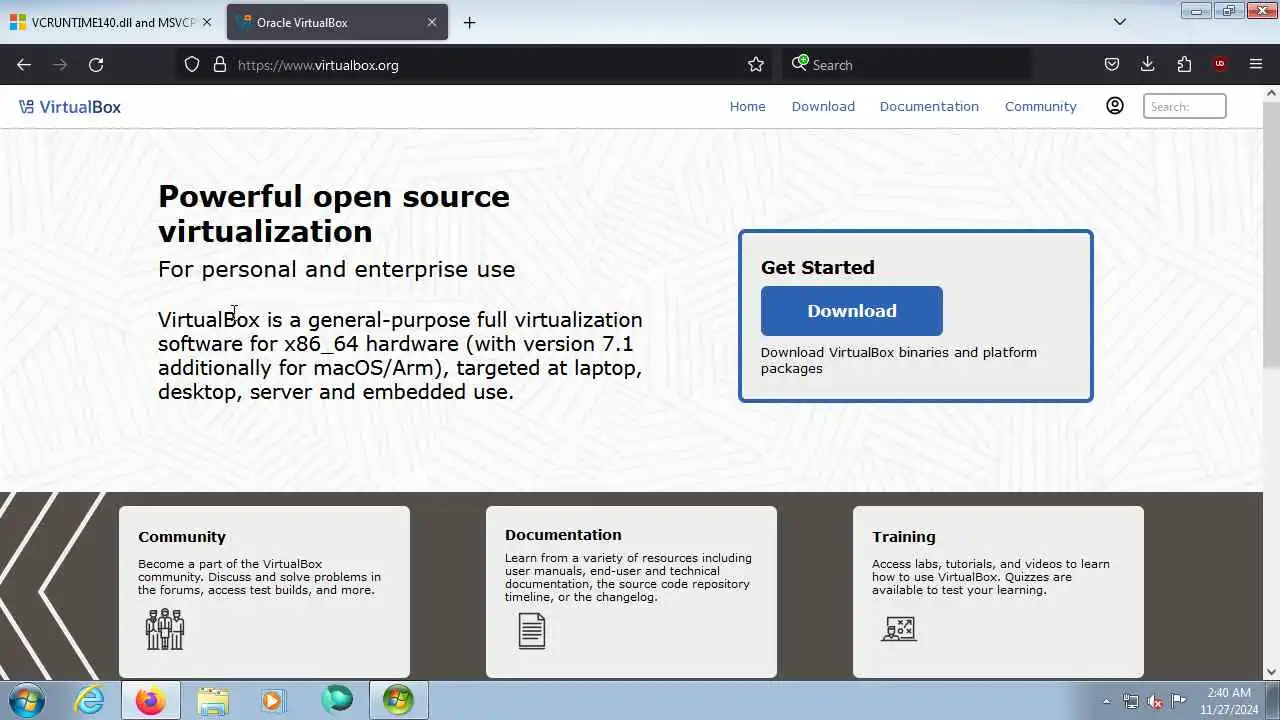Launch Internet Explorer from the taskbar
Viewport: 1280px width, 720px height.
click(x=90, y=700)
